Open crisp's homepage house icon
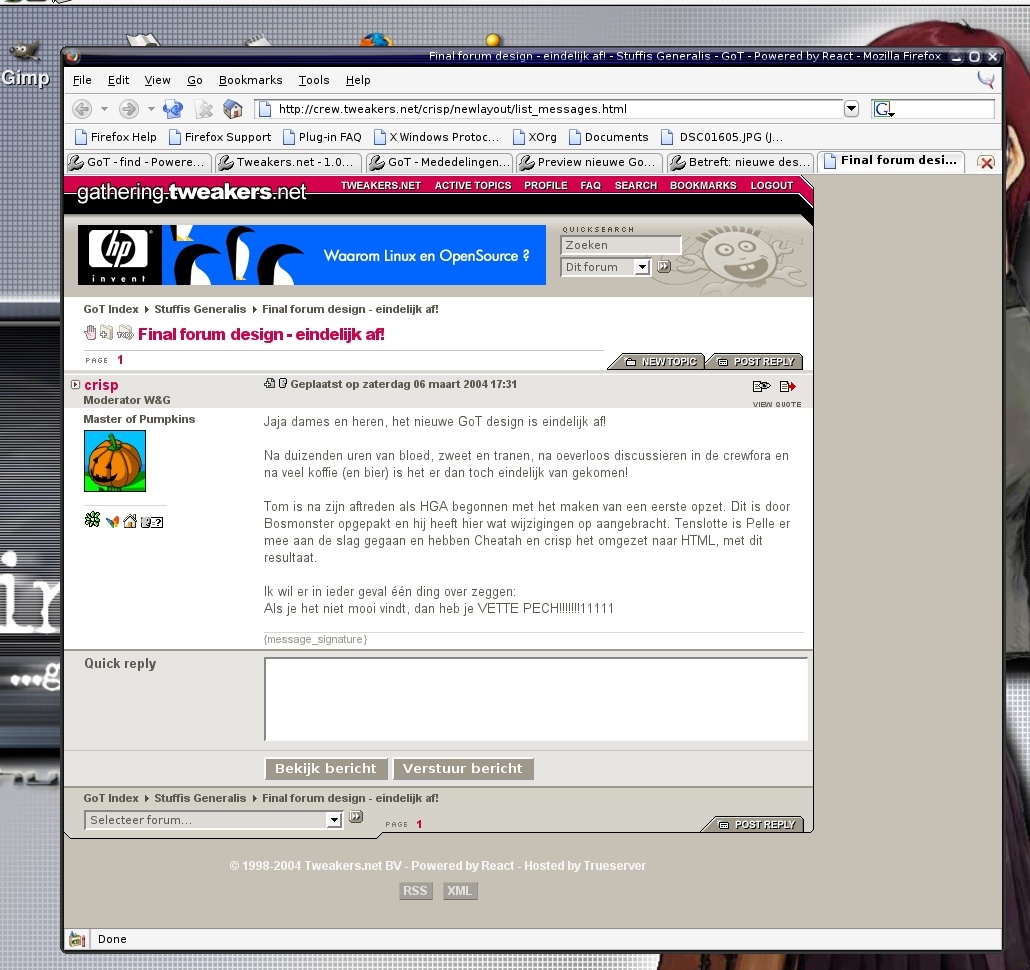The width and height of the screenshot is (1030, 970). click(130, 521)
